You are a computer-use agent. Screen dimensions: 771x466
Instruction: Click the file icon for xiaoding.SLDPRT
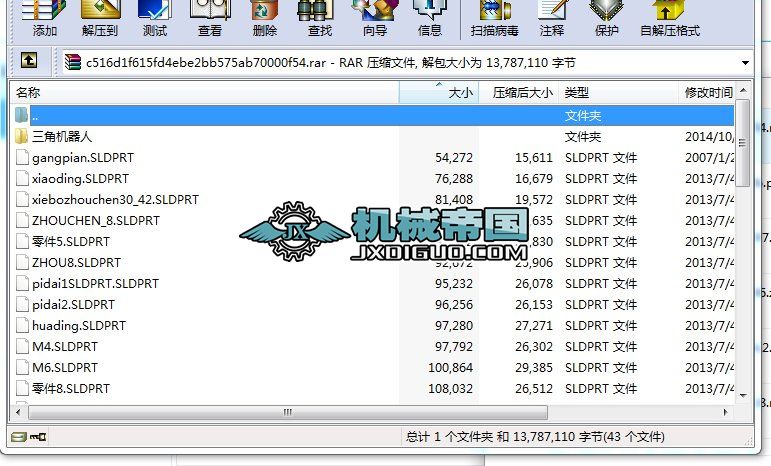(x=22, y=178)
